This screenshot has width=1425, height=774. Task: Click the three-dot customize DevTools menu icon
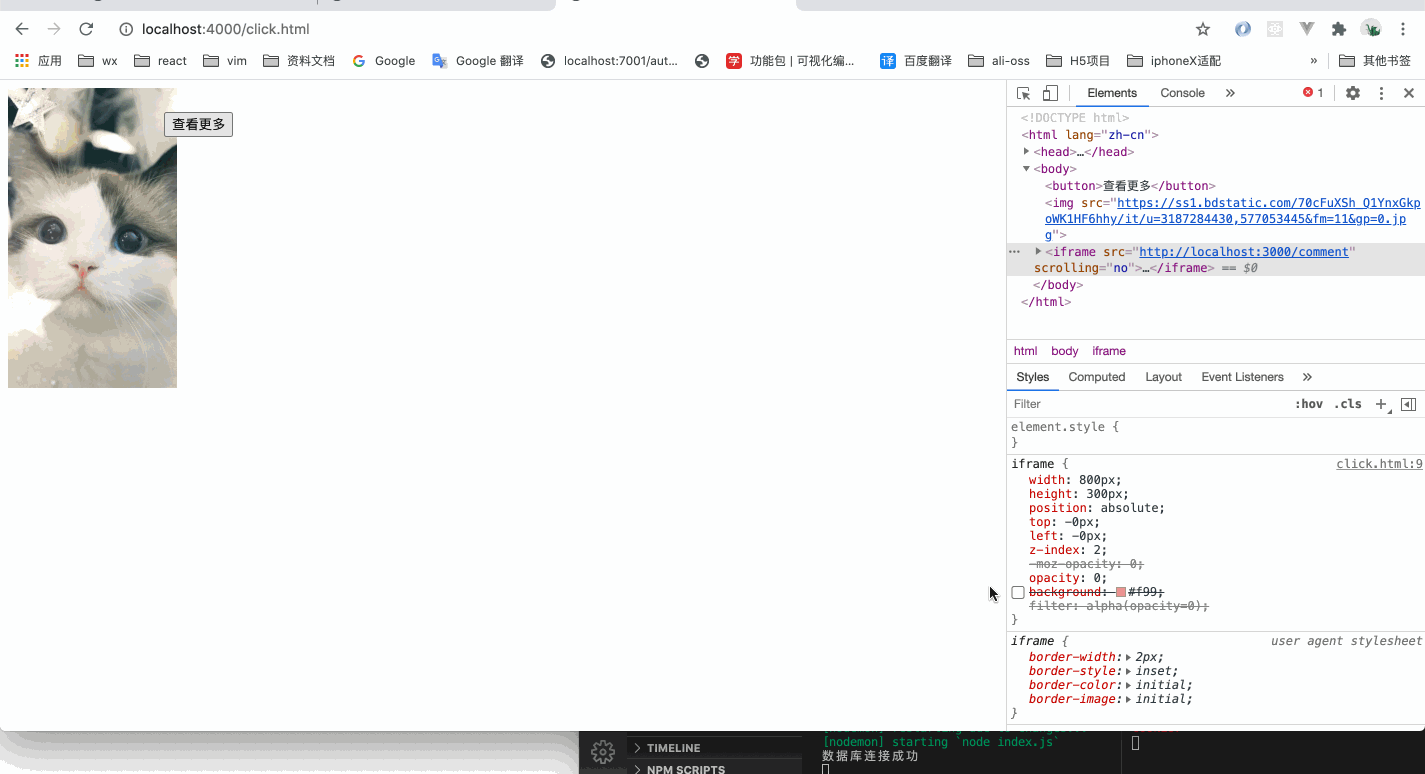[1381, 92]
